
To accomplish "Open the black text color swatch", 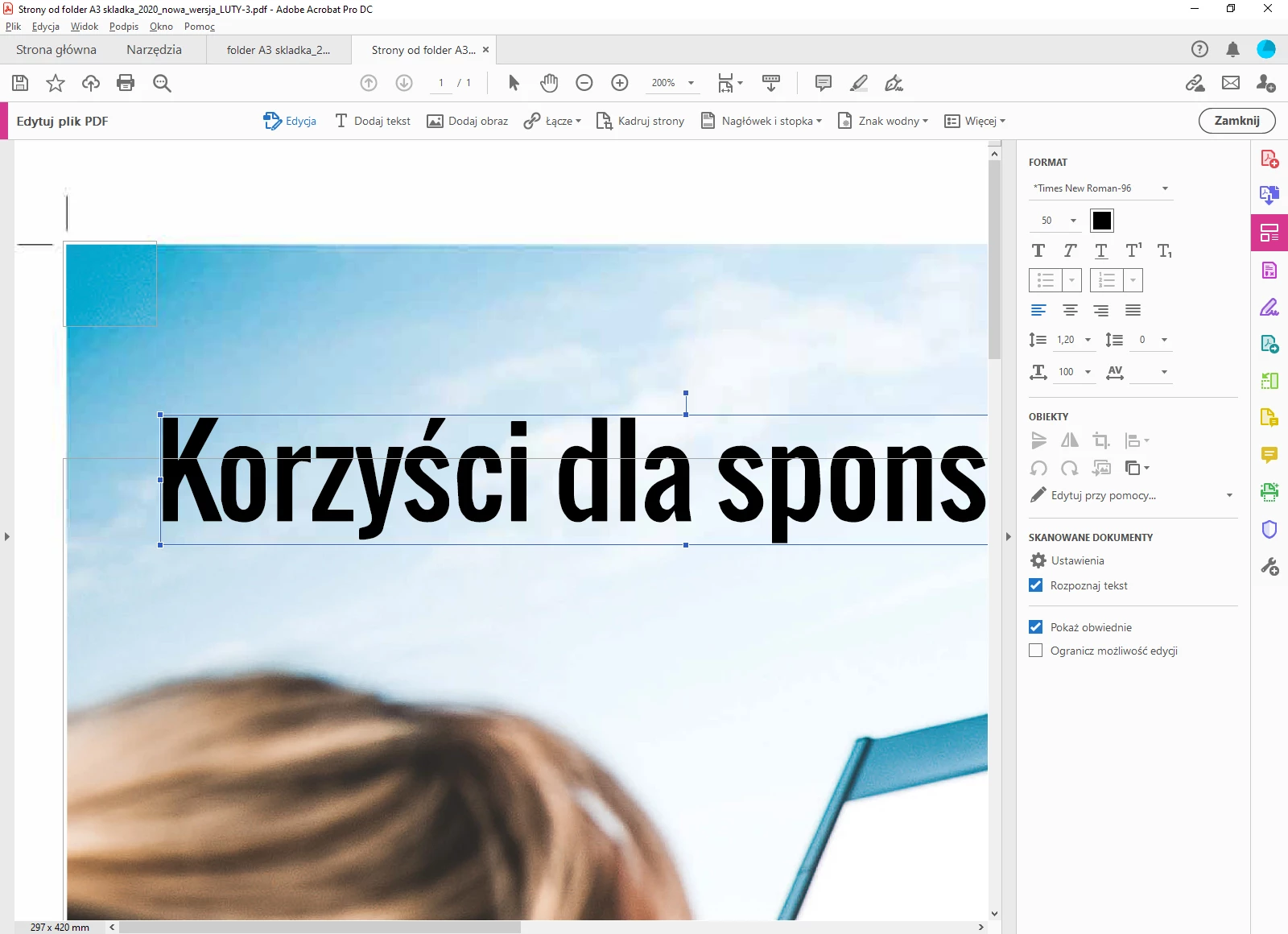I will pos(1102,221).
